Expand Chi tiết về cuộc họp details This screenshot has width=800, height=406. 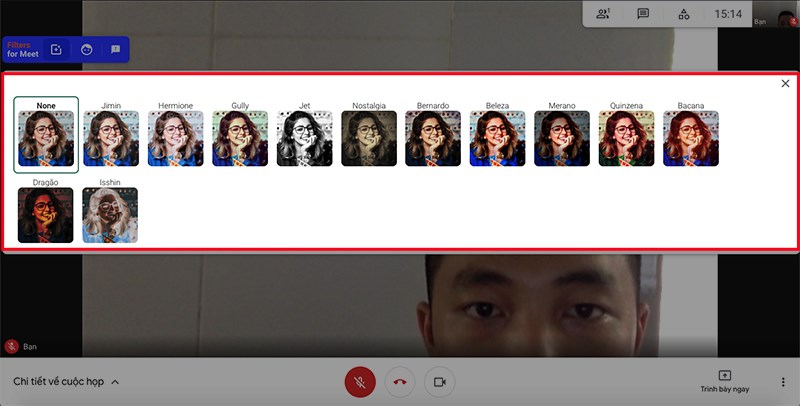[66, 382]
